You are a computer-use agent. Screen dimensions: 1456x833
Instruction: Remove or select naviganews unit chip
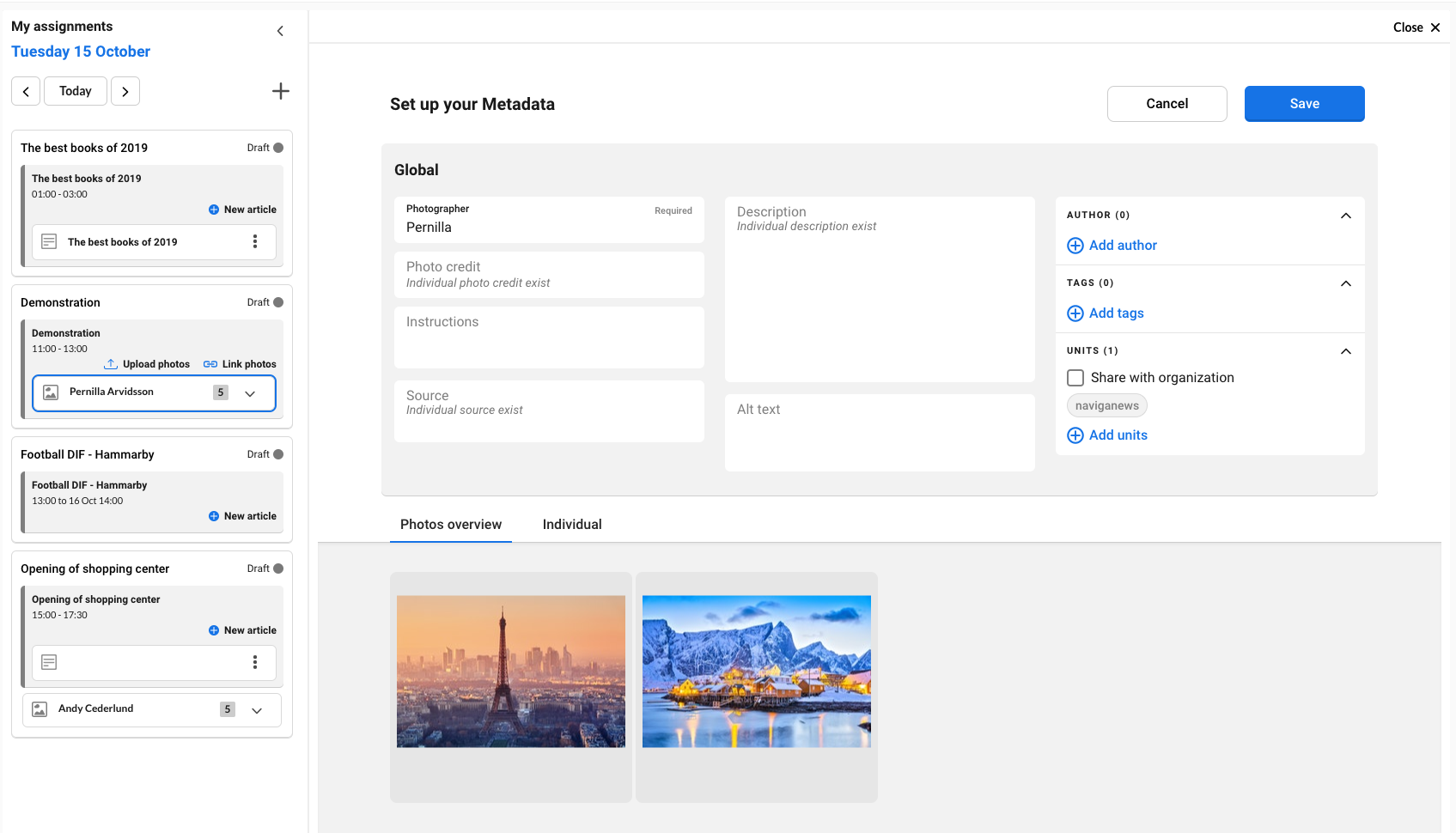click(x=1107, y=406)
